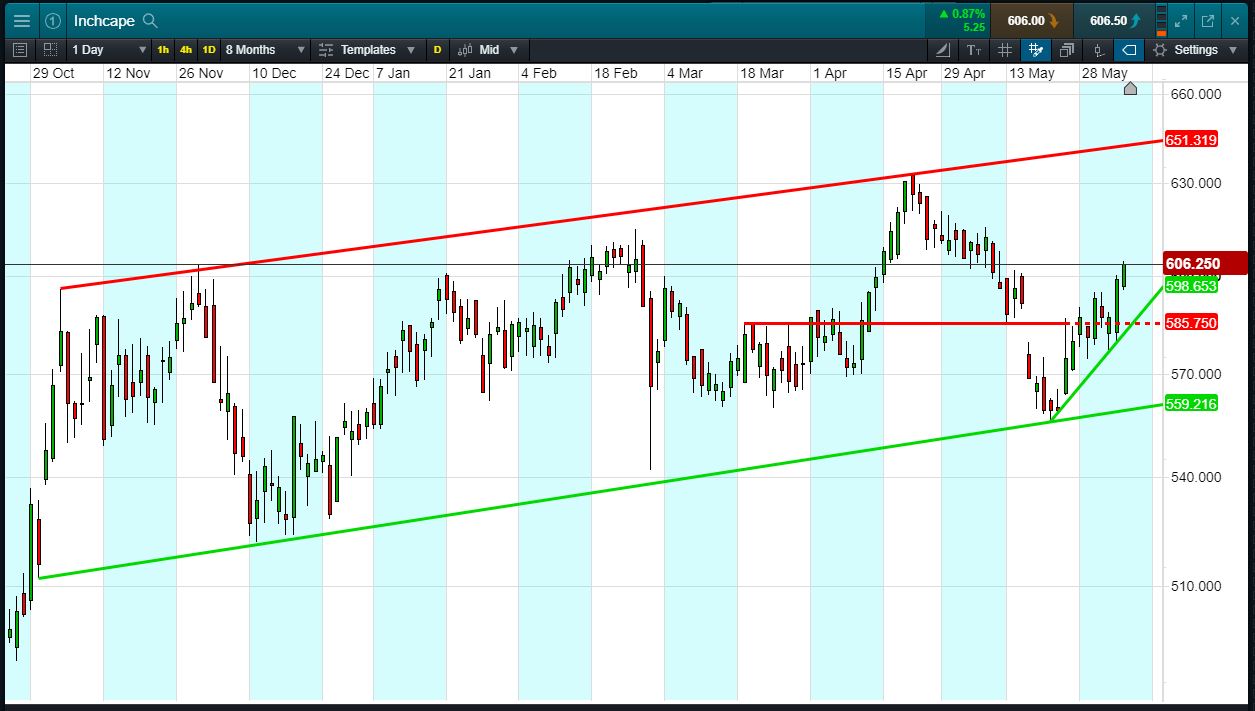Open the hamburger main menu
1255x711 pixels.
[x=21, y=20]
